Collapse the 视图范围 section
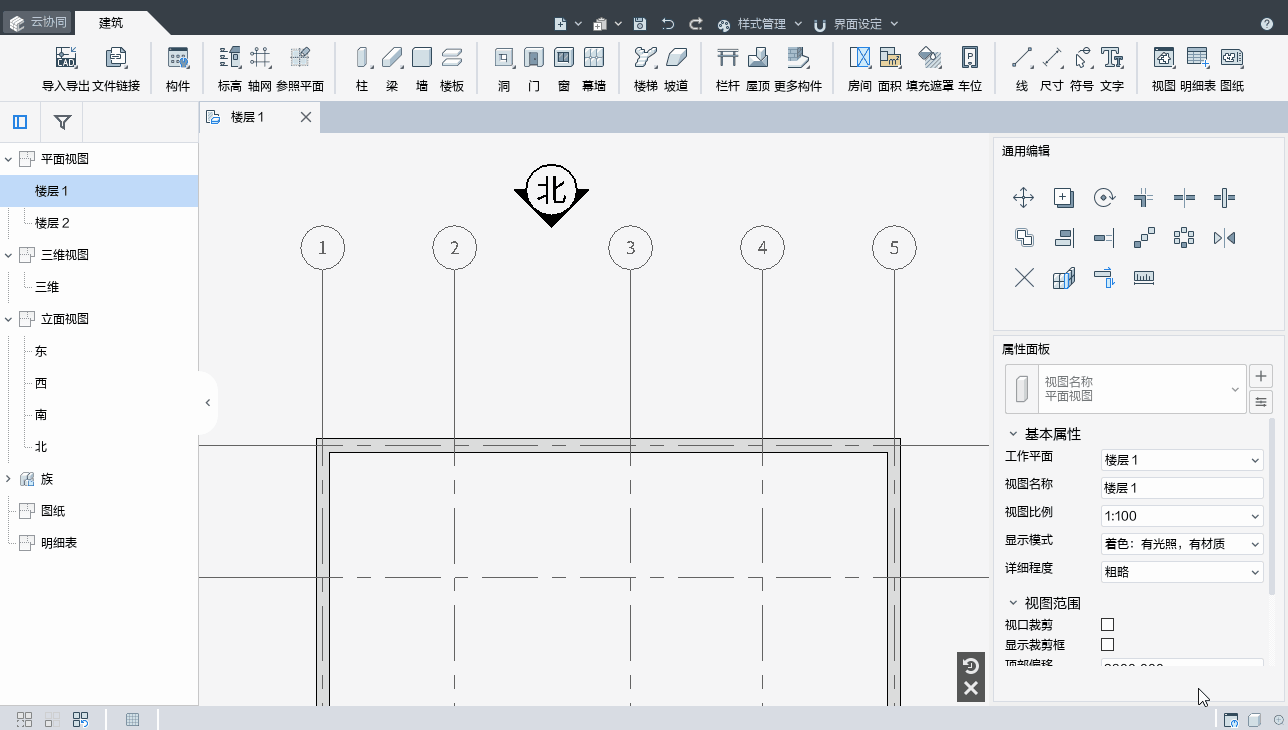Viewport: 1288px width, 730px height. click(1013, 603)
